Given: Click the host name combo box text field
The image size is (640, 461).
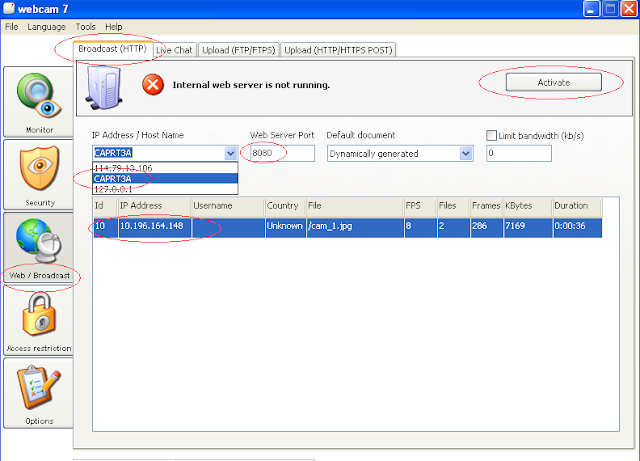Looking at the screenshot, I should click(159, 153).
